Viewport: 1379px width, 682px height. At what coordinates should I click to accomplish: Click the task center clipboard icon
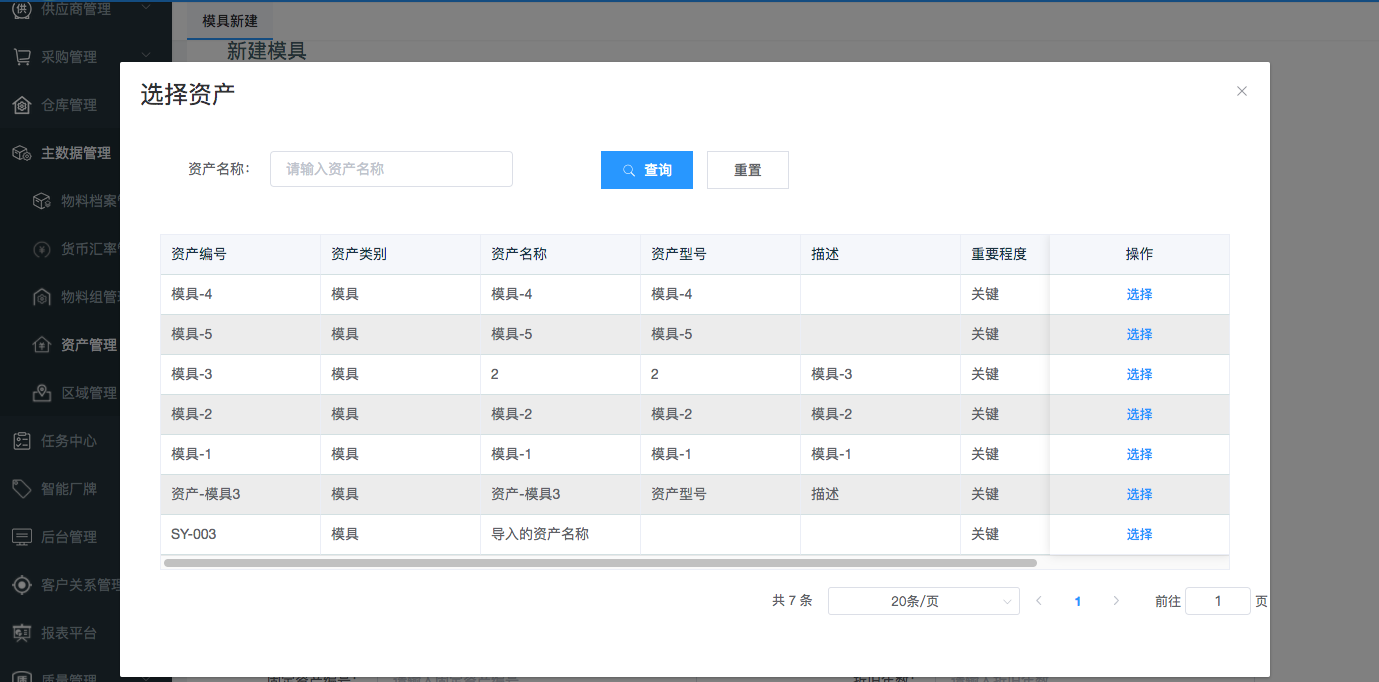click(x=21, y=441)
